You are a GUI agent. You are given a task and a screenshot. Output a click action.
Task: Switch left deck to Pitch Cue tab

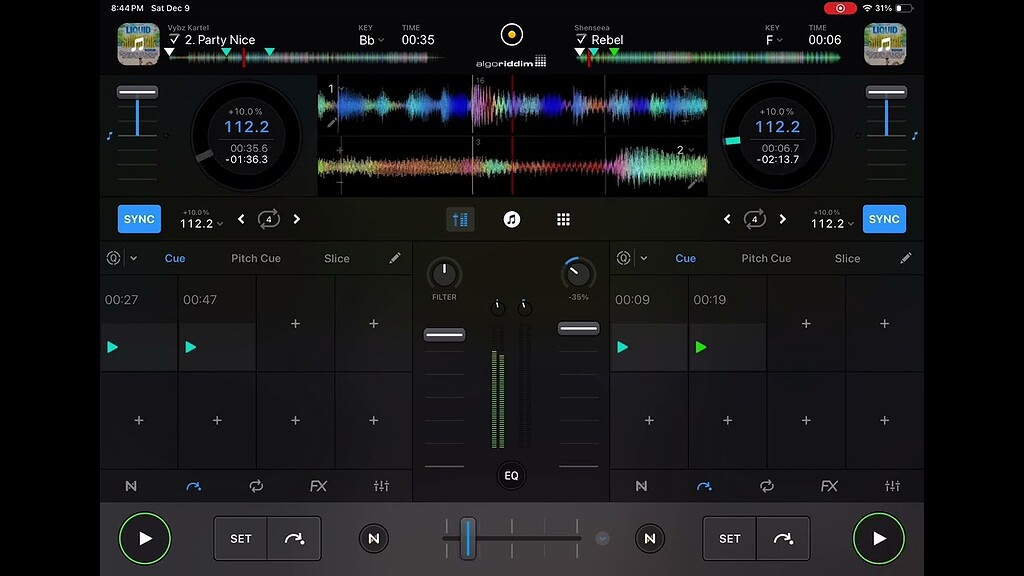click(x=256, y=258)
